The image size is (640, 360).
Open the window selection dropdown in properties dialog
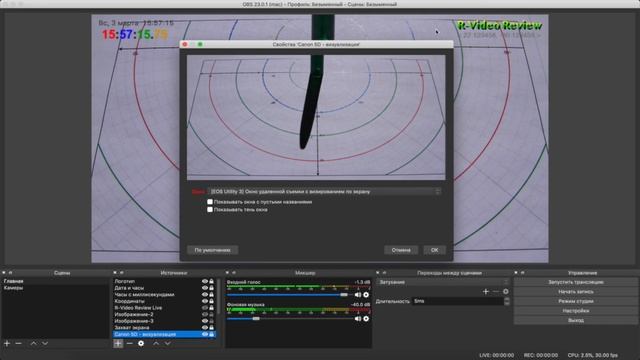coord(325,191)
